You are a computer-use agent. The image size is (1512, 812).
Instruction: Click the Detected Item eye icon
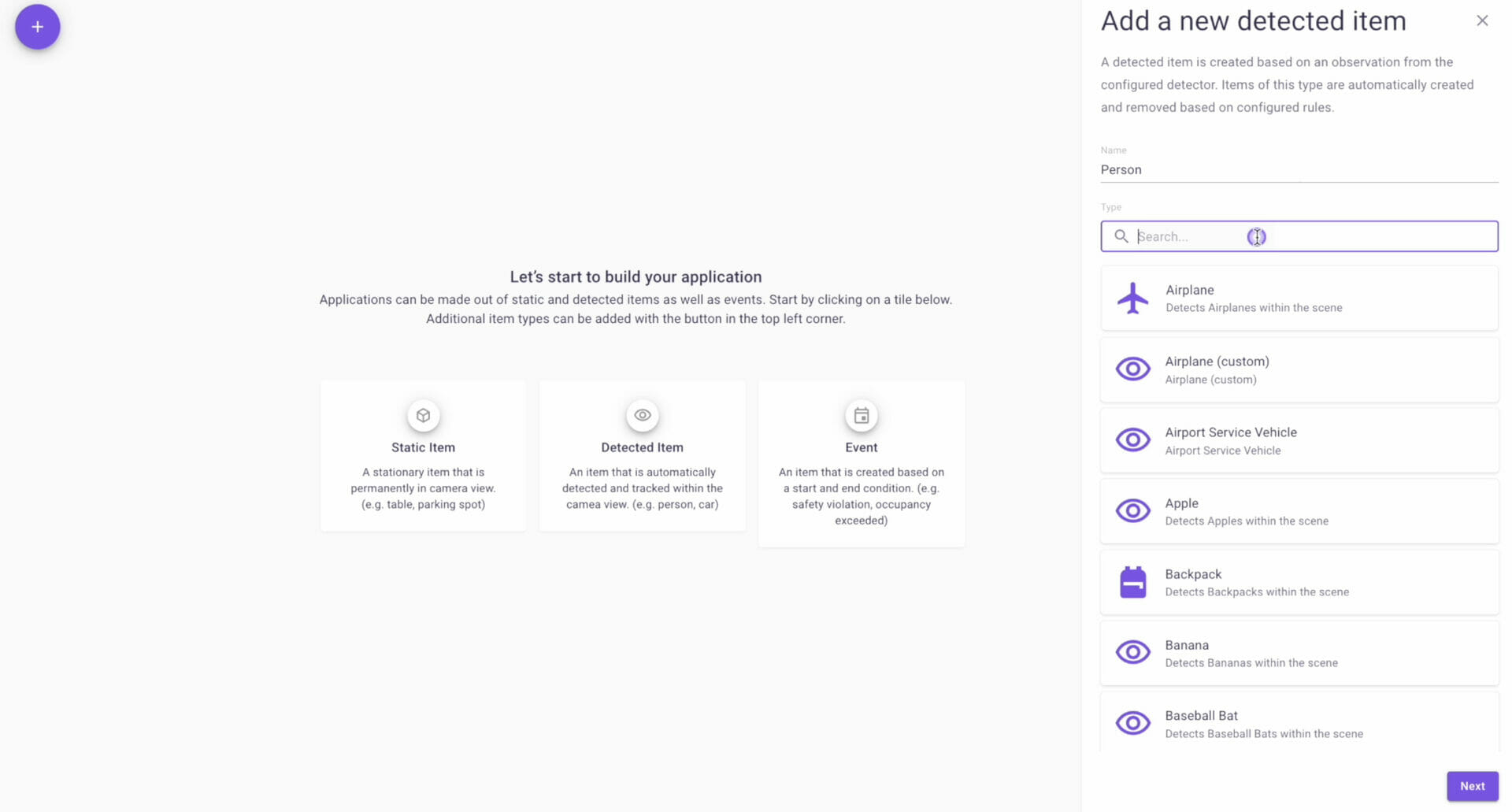(642, 415)
